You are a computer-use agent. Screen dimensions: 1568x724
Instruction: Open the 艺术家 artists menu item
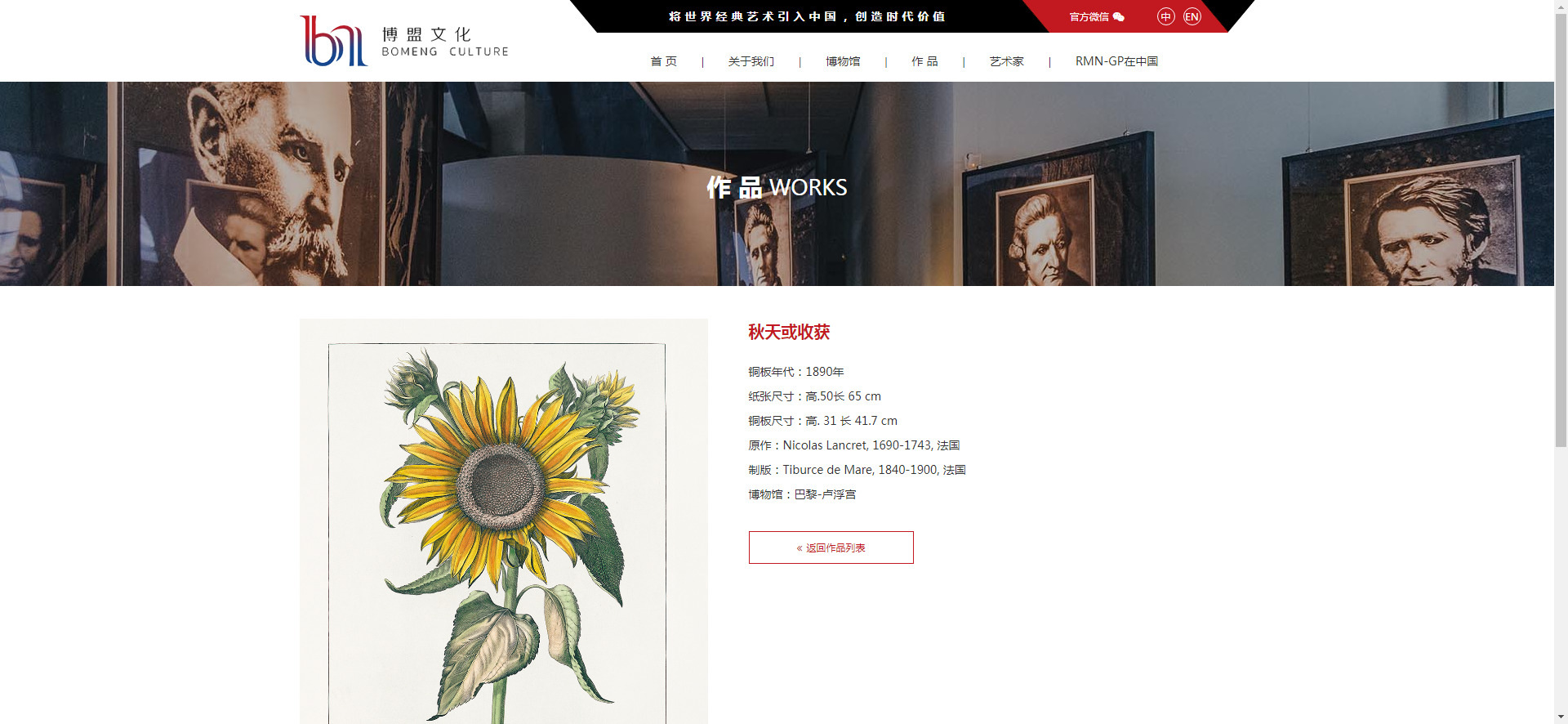click(x=1006, y=61)
